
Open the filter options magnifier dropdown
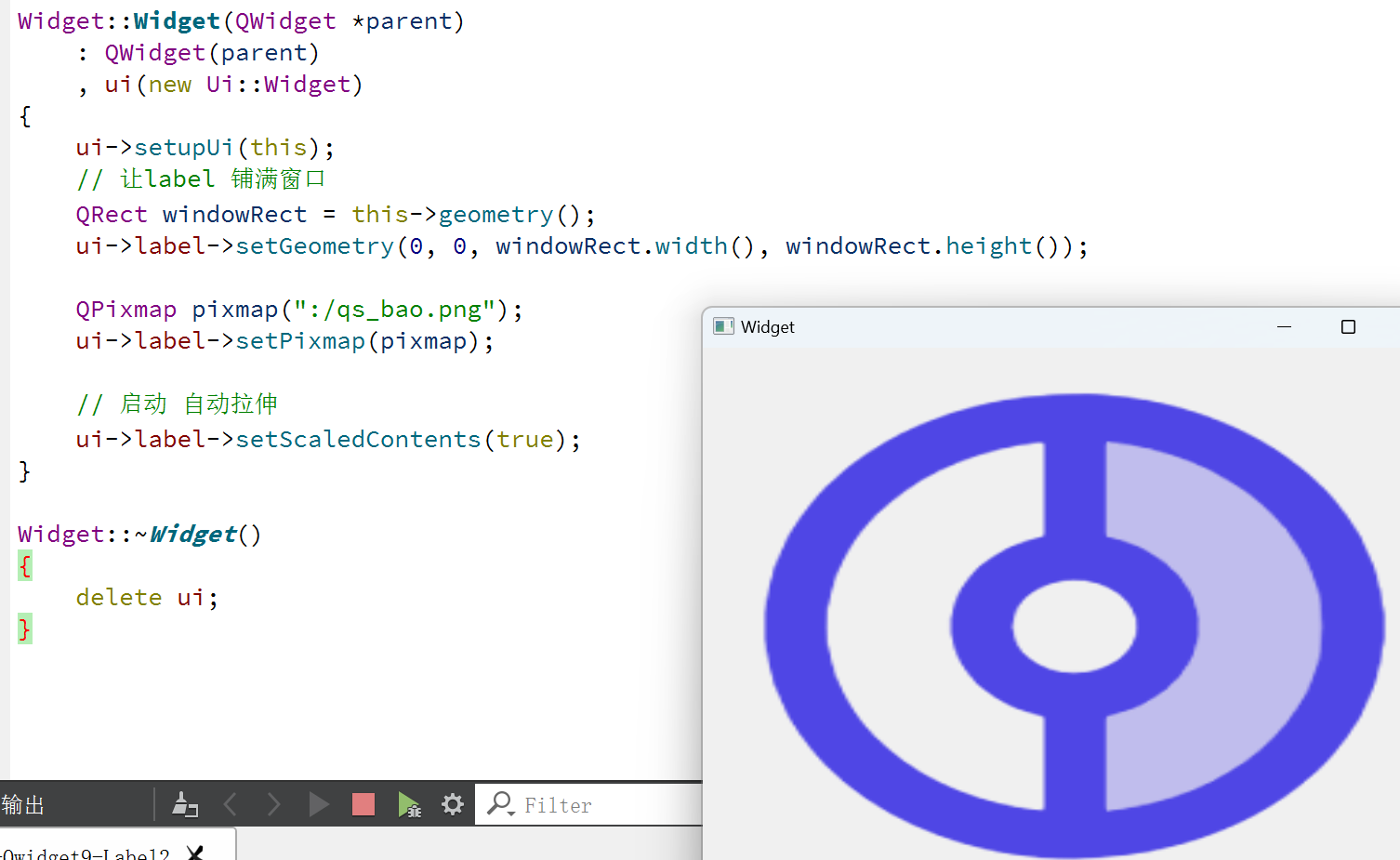coord(500,804)
